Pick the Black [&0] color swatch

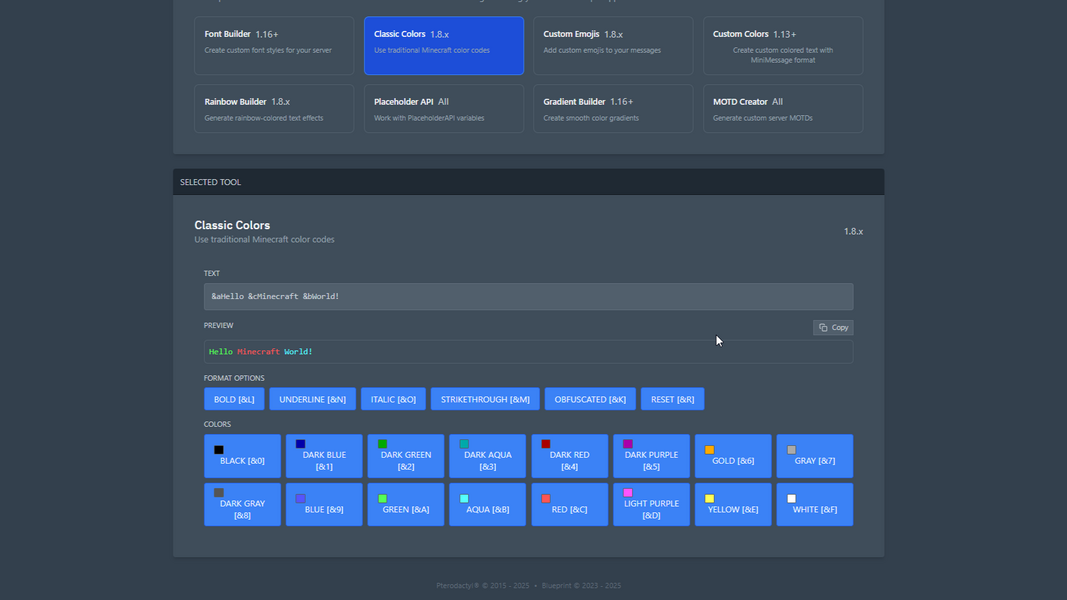[242, 456]
